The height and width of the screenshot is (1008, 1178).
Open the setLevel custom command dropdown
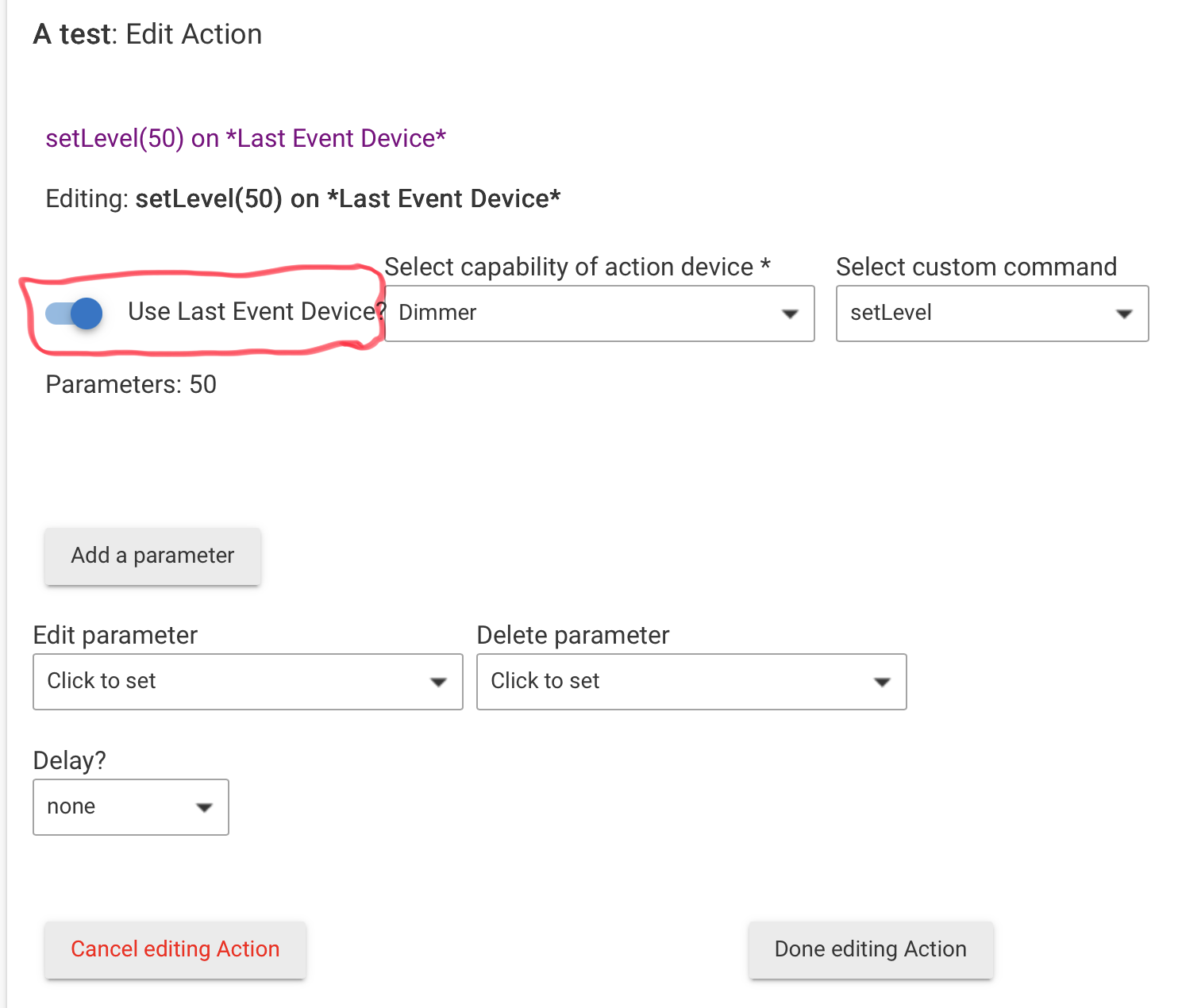(x=978, y=314)
